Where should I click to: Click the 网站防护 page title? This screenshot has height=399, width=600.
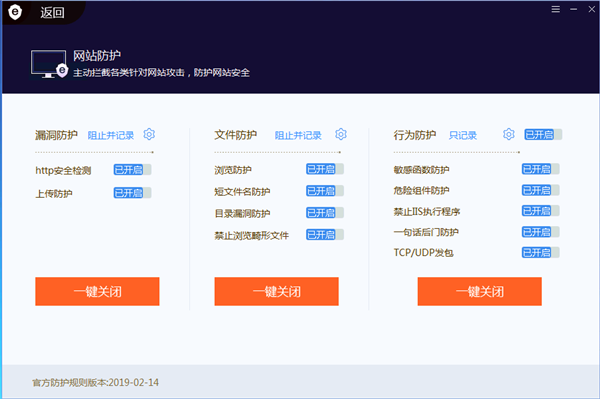(97, 56)
